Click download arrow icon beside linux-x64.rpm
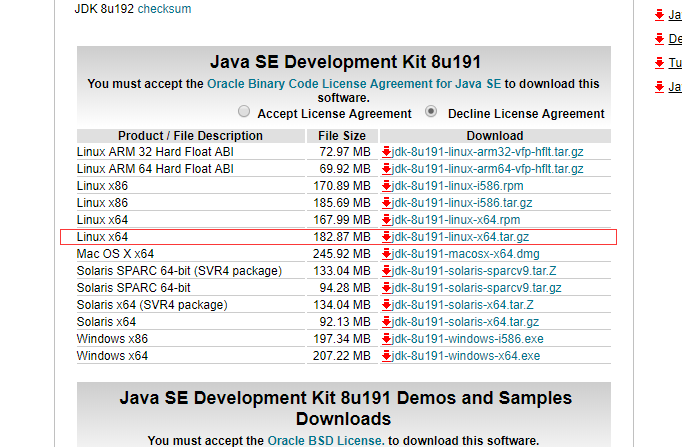 [386, 220]
